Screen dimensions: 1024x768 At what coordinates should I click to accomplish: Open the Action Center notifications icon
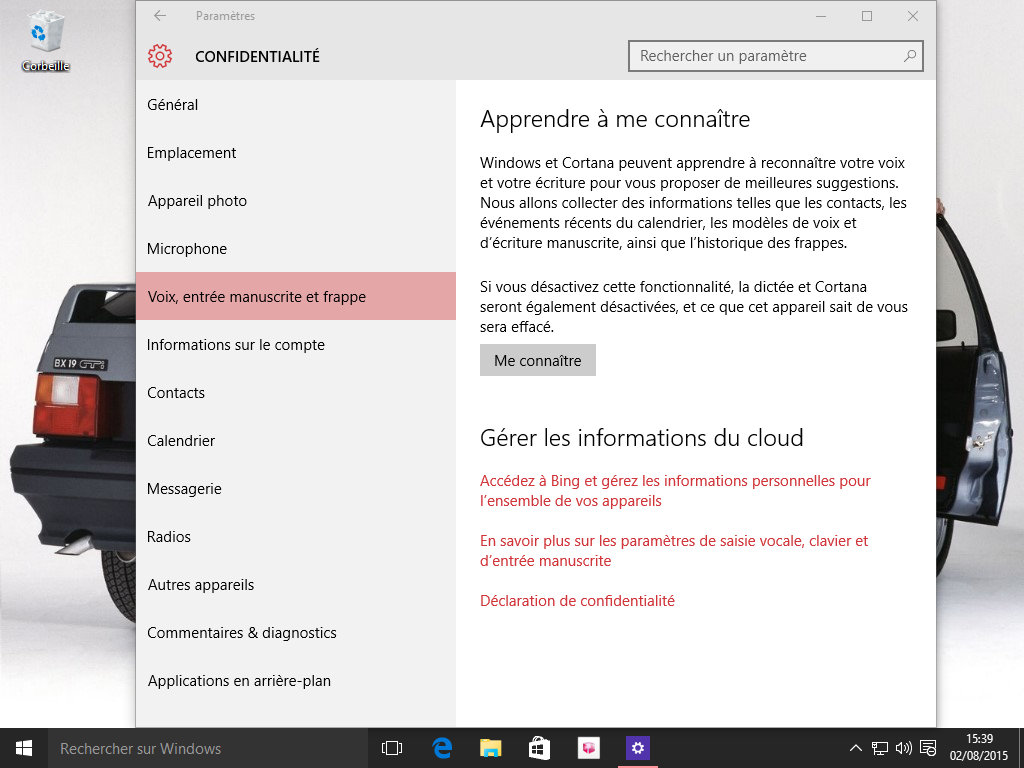[x=928, y=748]
